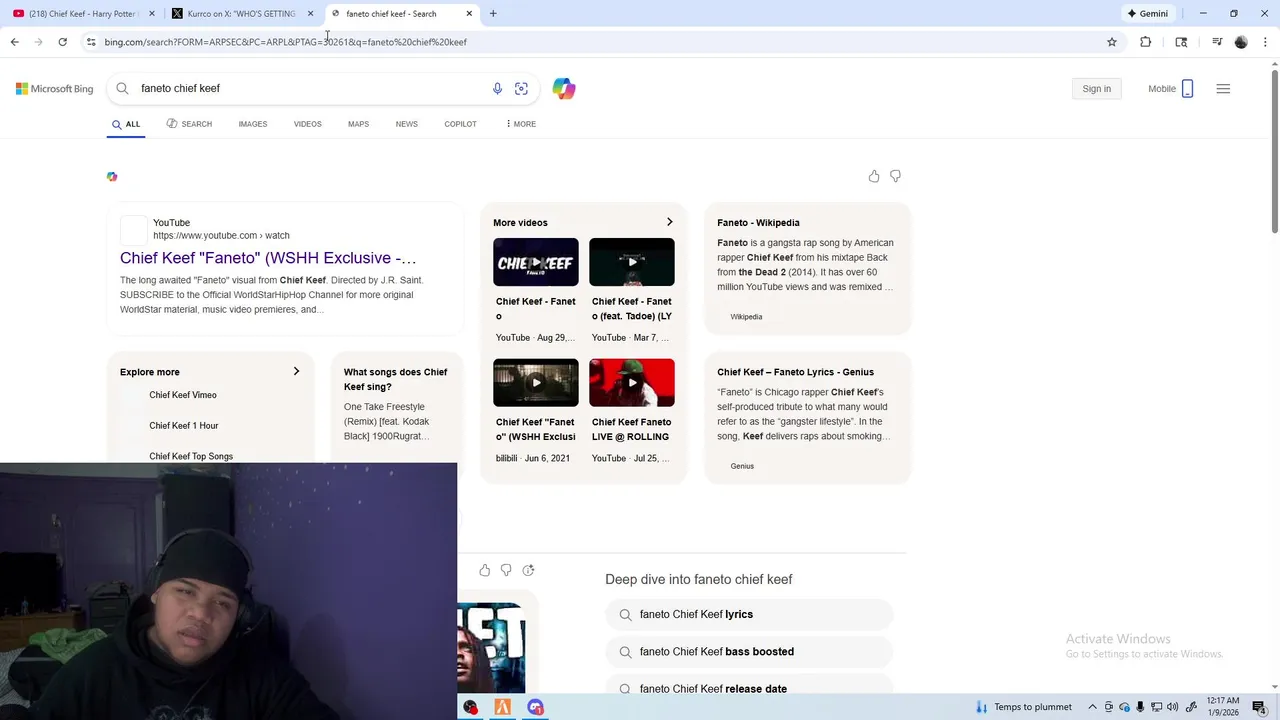Viewport: 1280px width, 720px height.
Task: Show hidden system tray icons chevron
Action: tap(1092, 707)
